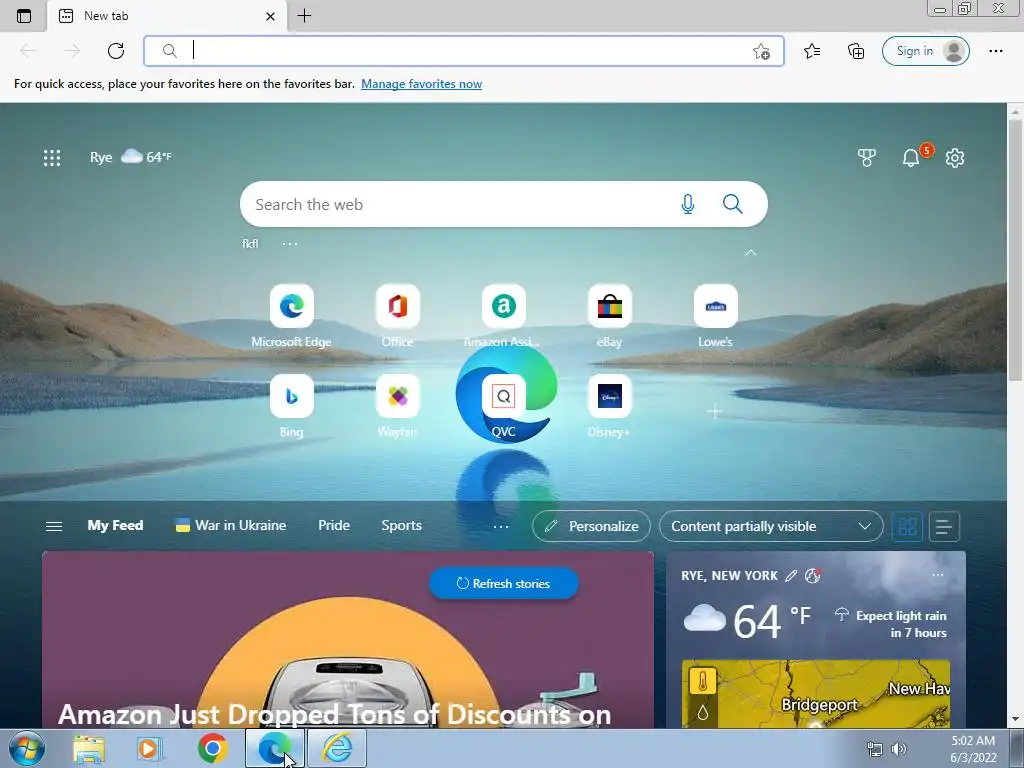Toggle temperature layer on weather map
This screenshot has width=1024, height=768.
coord(702,682)
